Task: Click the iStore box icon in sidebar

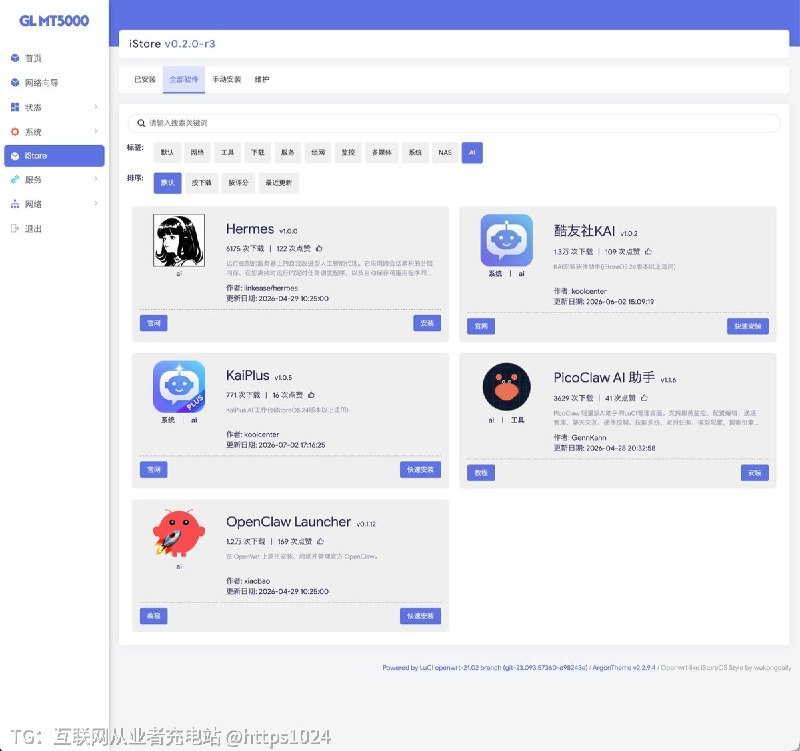Action: (x=15, y=156)
